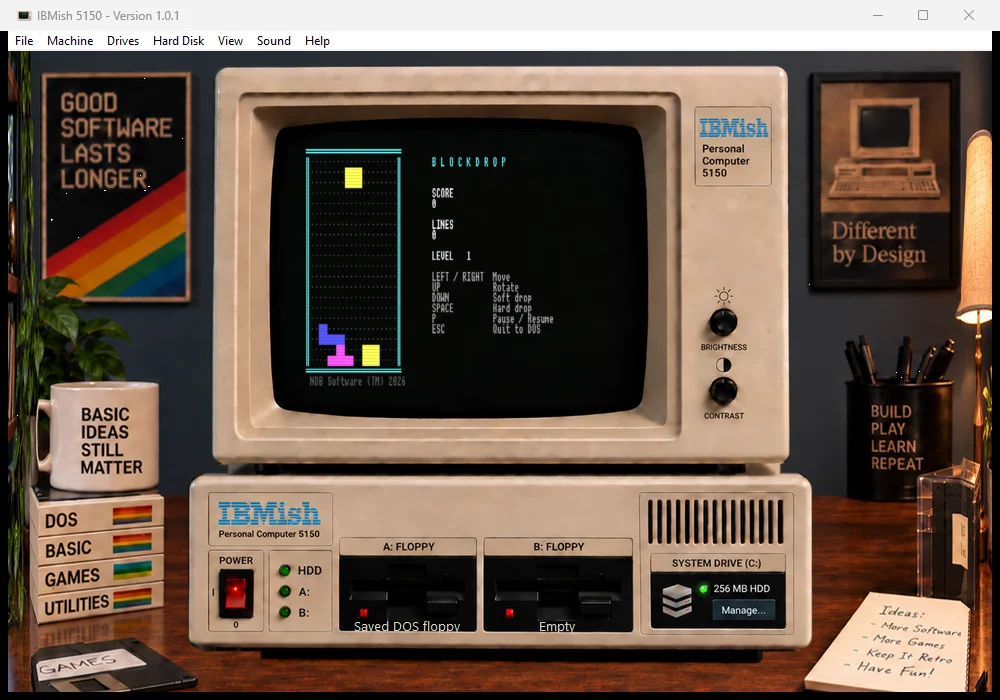Click the A: FLOPPY drive slot

click(408, 593)
